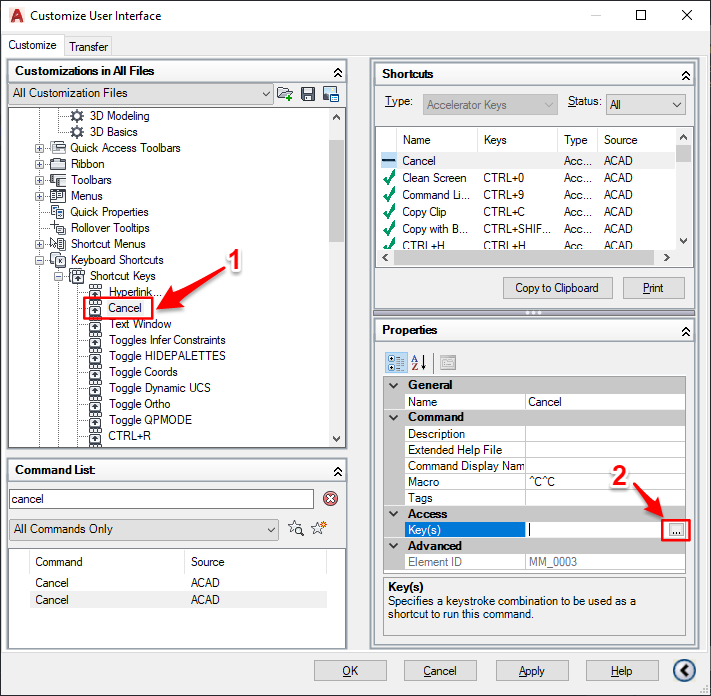Click the Quick Access Toolbars node icon
711x696 pixels.
click(x=58, y=148)
